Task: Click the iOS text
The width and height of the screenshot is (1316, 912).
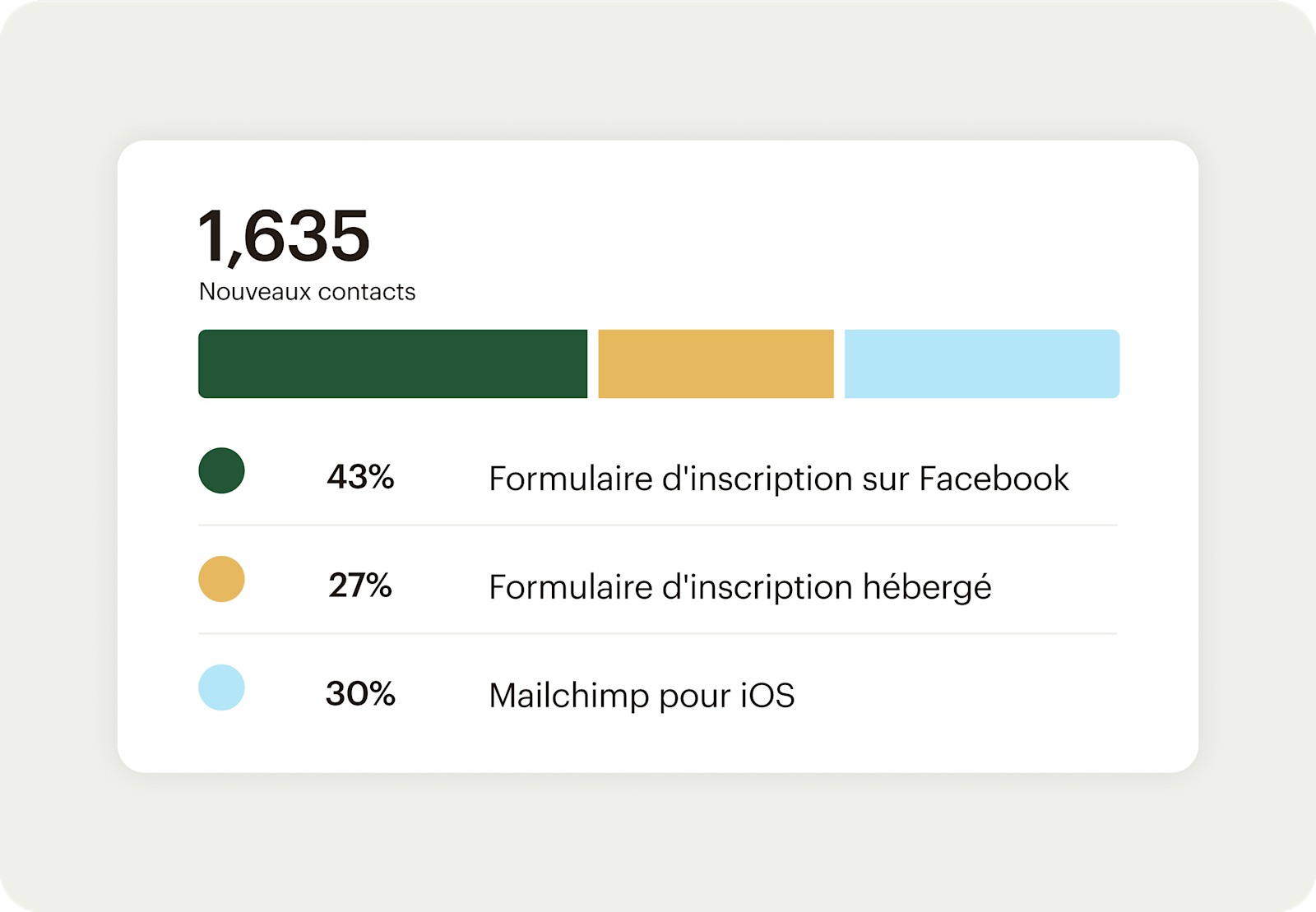Action: (x=767, y=696)
